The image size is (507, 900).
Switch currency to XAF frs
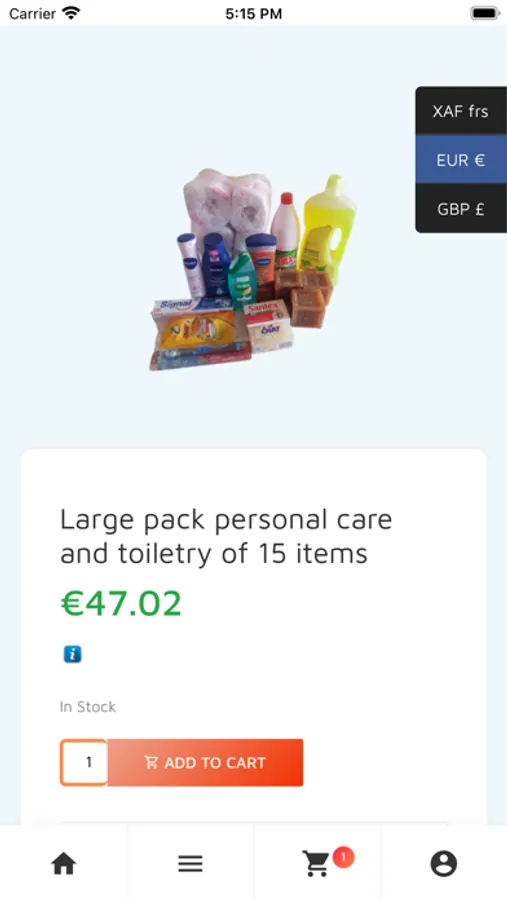point(461,111)
